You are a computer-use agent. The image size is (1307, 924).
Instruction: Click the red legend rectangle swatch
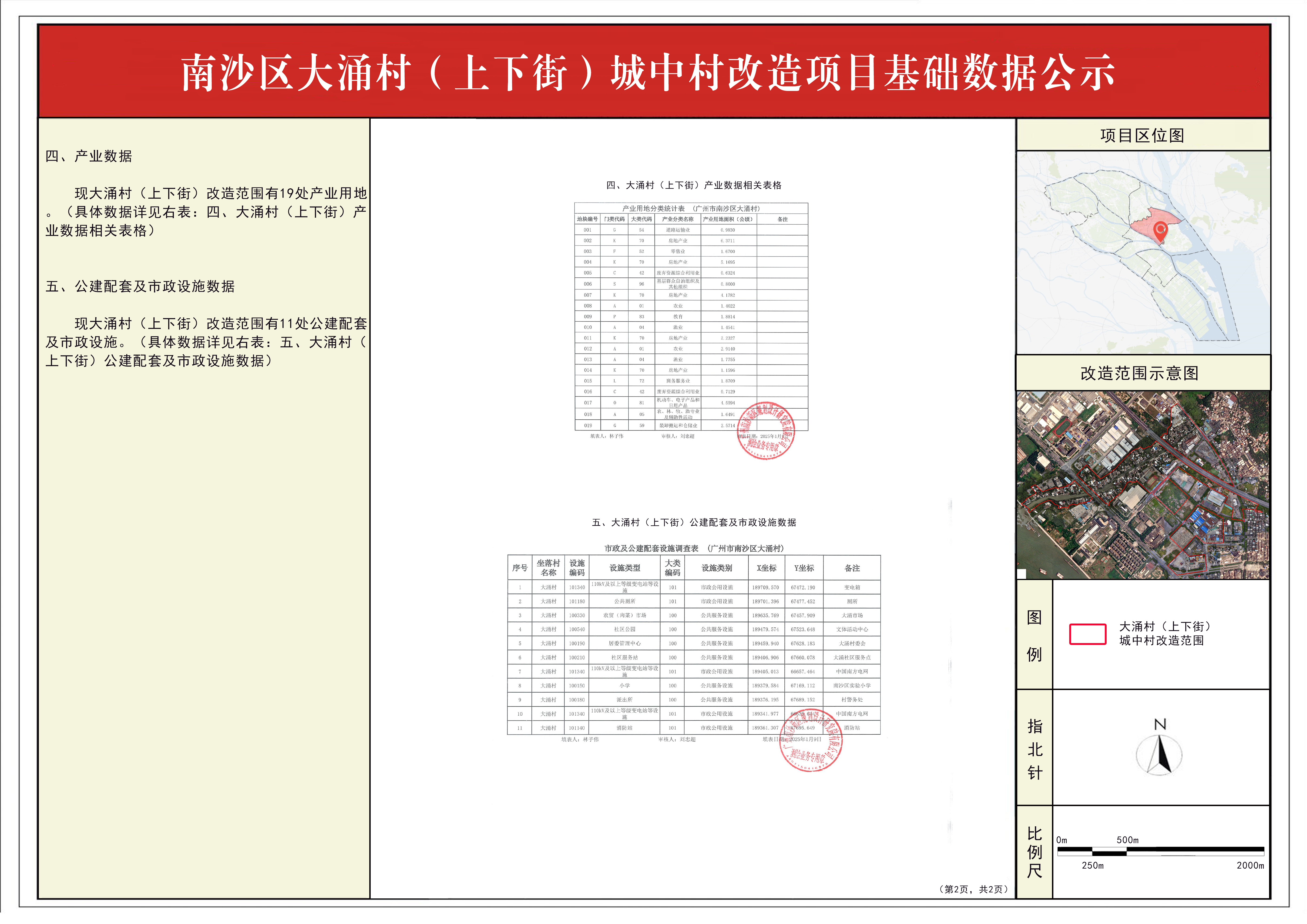pos(1087,634)
